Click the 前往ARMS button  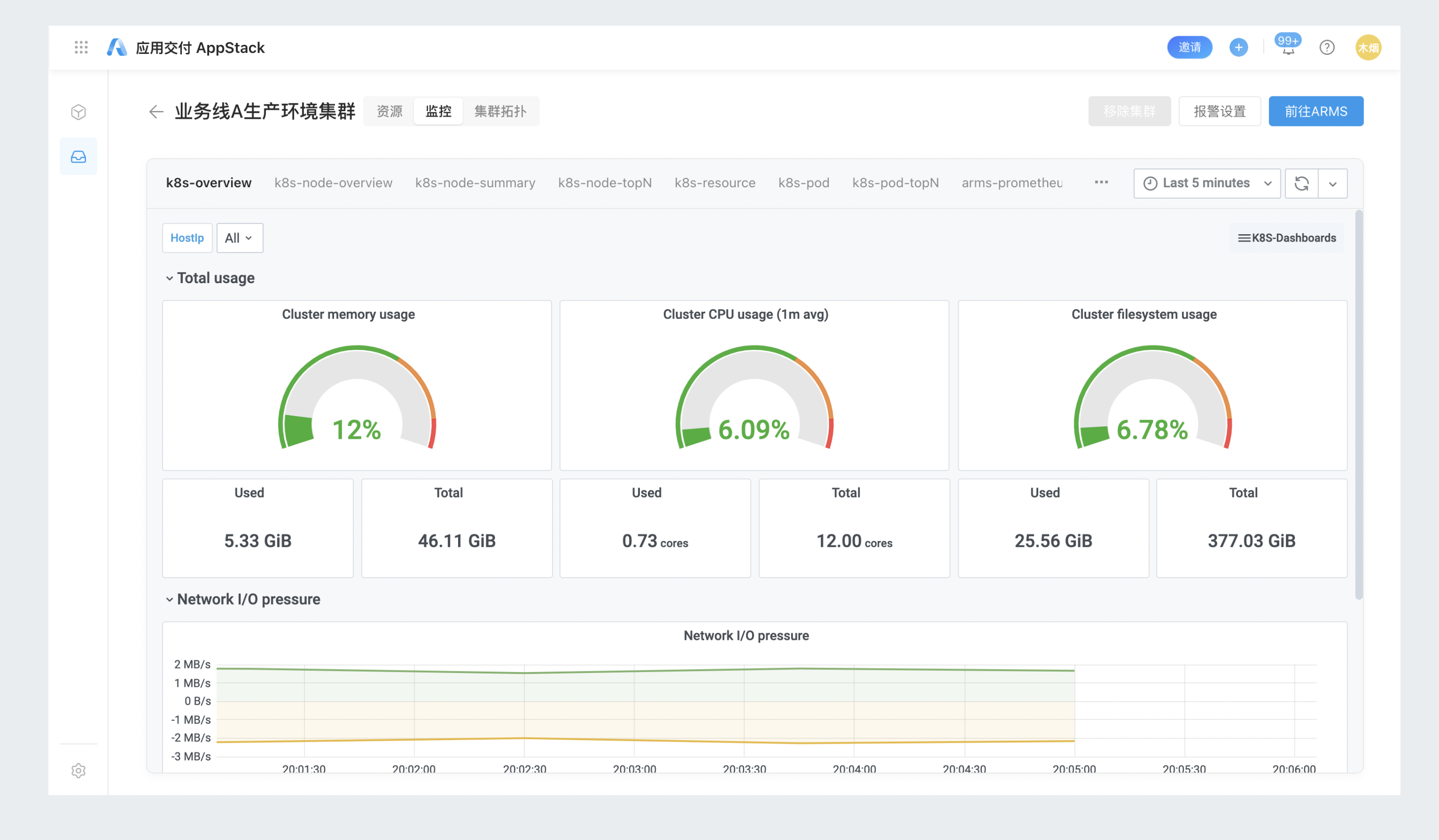(1315, 111)
